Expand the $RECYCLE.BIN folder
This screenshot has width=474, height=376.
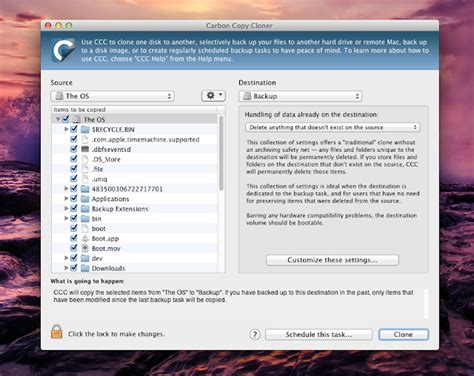click(x=66, y=129)
